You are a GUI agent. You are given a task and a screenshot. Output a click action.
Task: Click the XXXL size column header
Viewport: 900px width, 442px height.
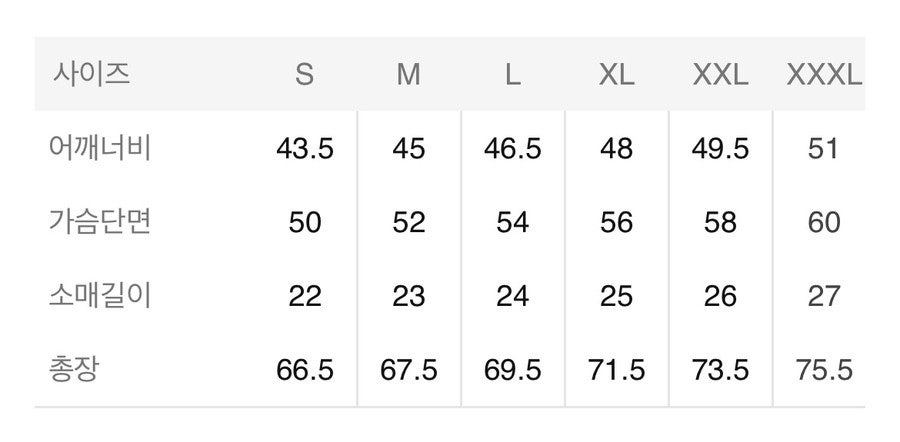click(824, 75)
